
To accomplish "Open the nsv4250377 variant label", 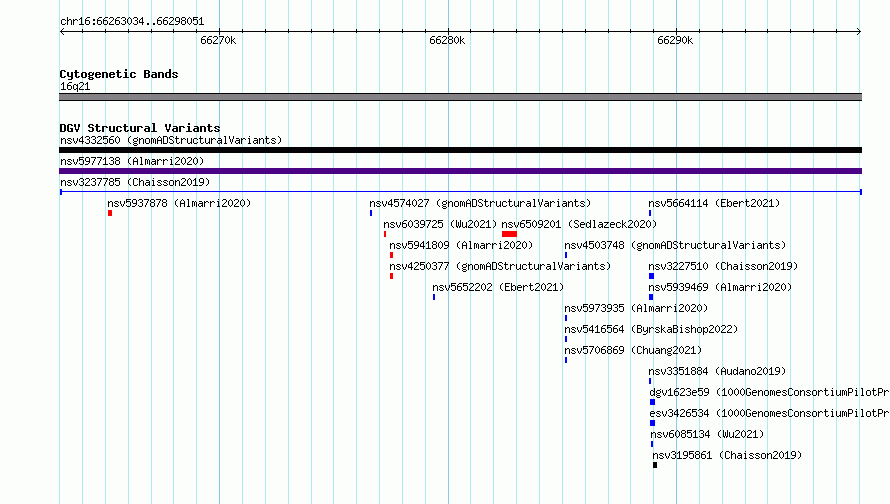I will click(x=500, y=266).
